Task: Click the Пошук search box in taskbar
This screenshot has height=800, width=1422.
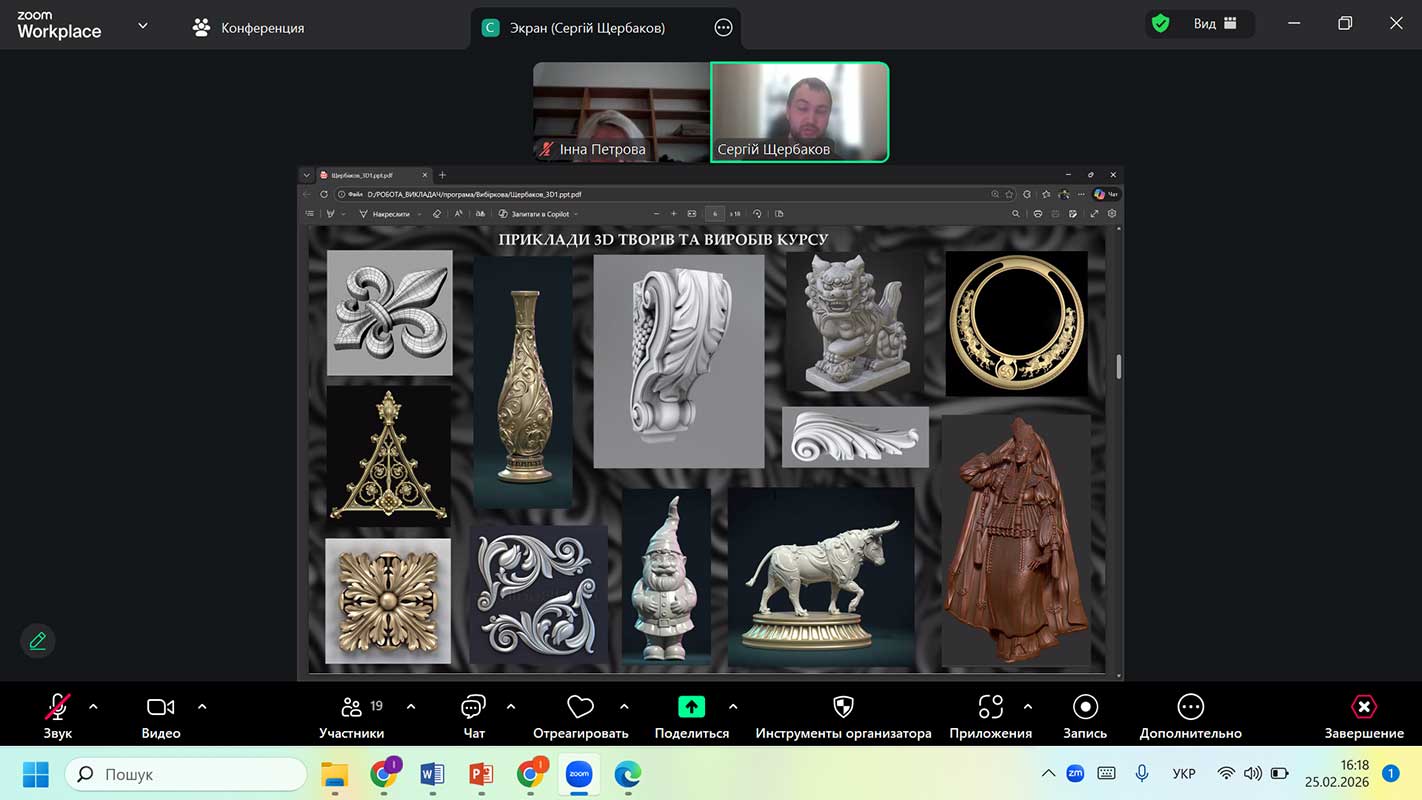Action: pos(186,774)
